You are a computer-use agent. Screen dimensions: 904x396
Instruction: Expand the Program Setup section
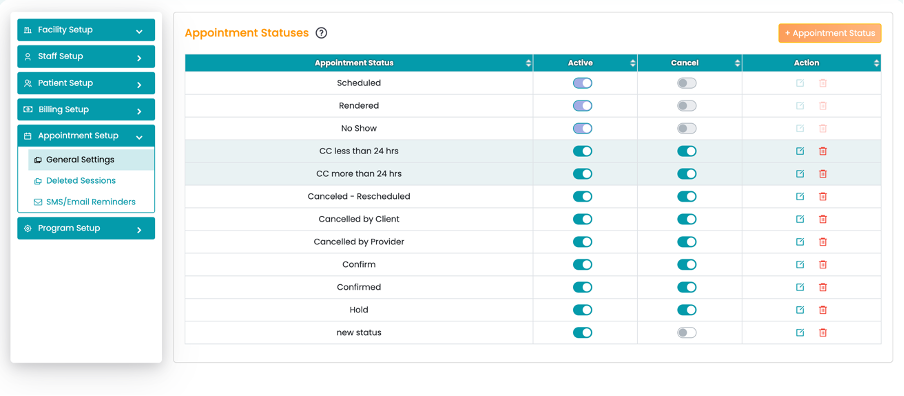pyautogui.click(x=86, y=228)
